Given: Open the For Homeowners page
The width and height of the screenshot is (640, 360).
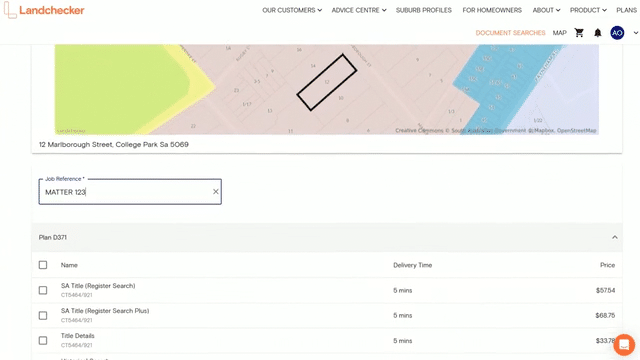Looking at the screenshot, I should pyautogui.click(x=492, y=10).
